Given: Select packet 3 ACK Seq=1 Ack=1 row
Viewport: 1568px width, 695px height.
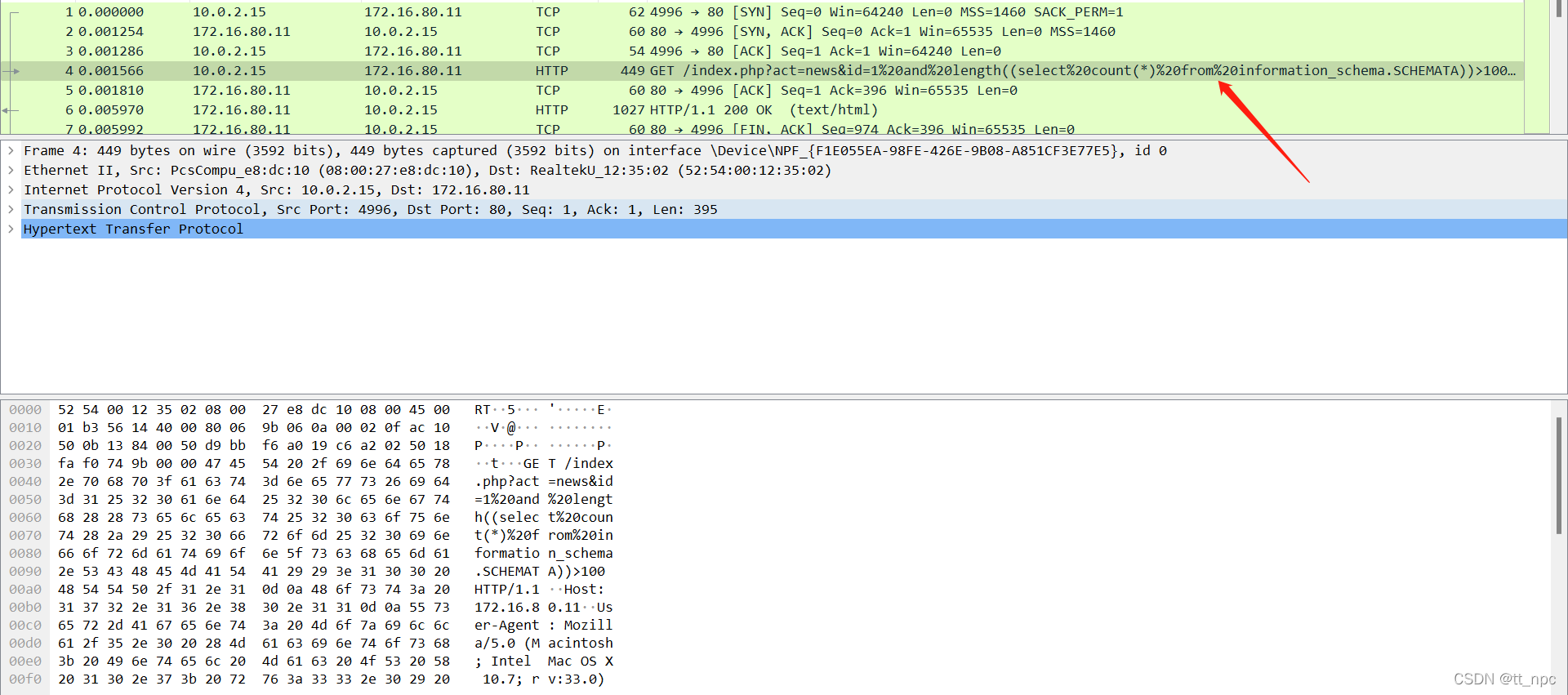Looking at the screenshot, I should (762, 51).
